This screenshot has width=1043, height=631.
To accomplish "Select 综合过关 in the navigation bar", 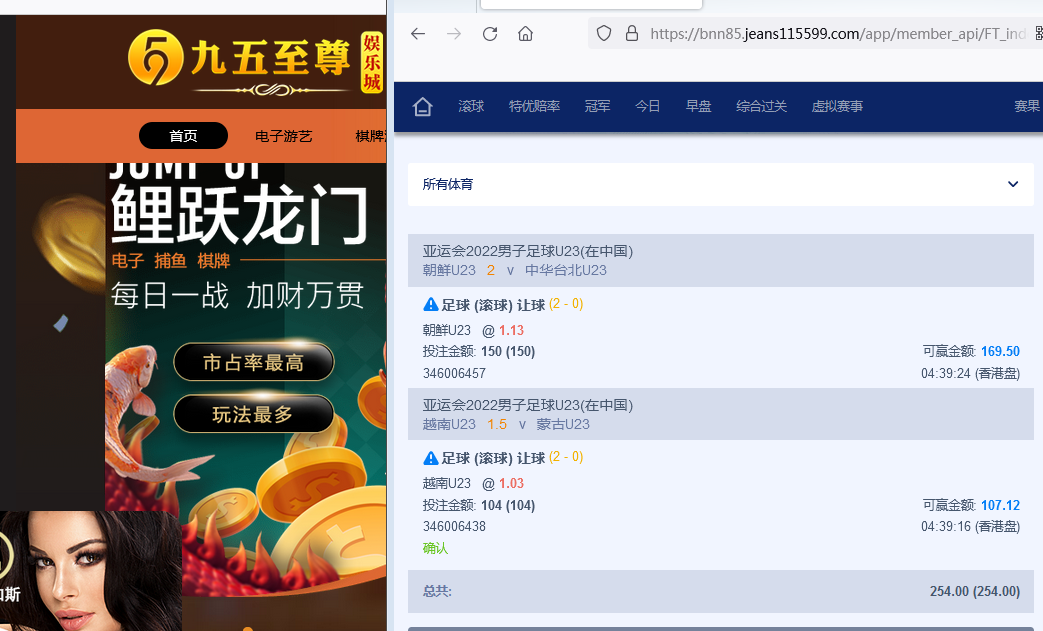I will click(761, 106).
